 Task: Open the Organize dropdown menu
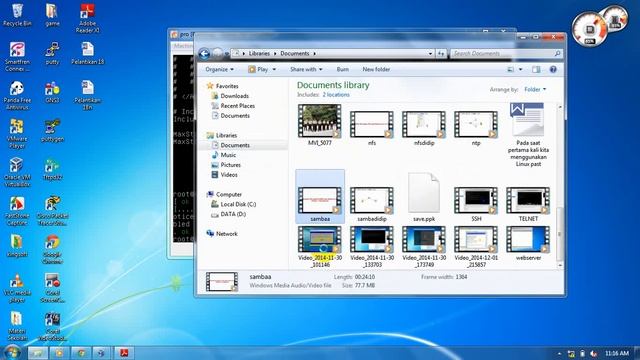coord(220,69)
